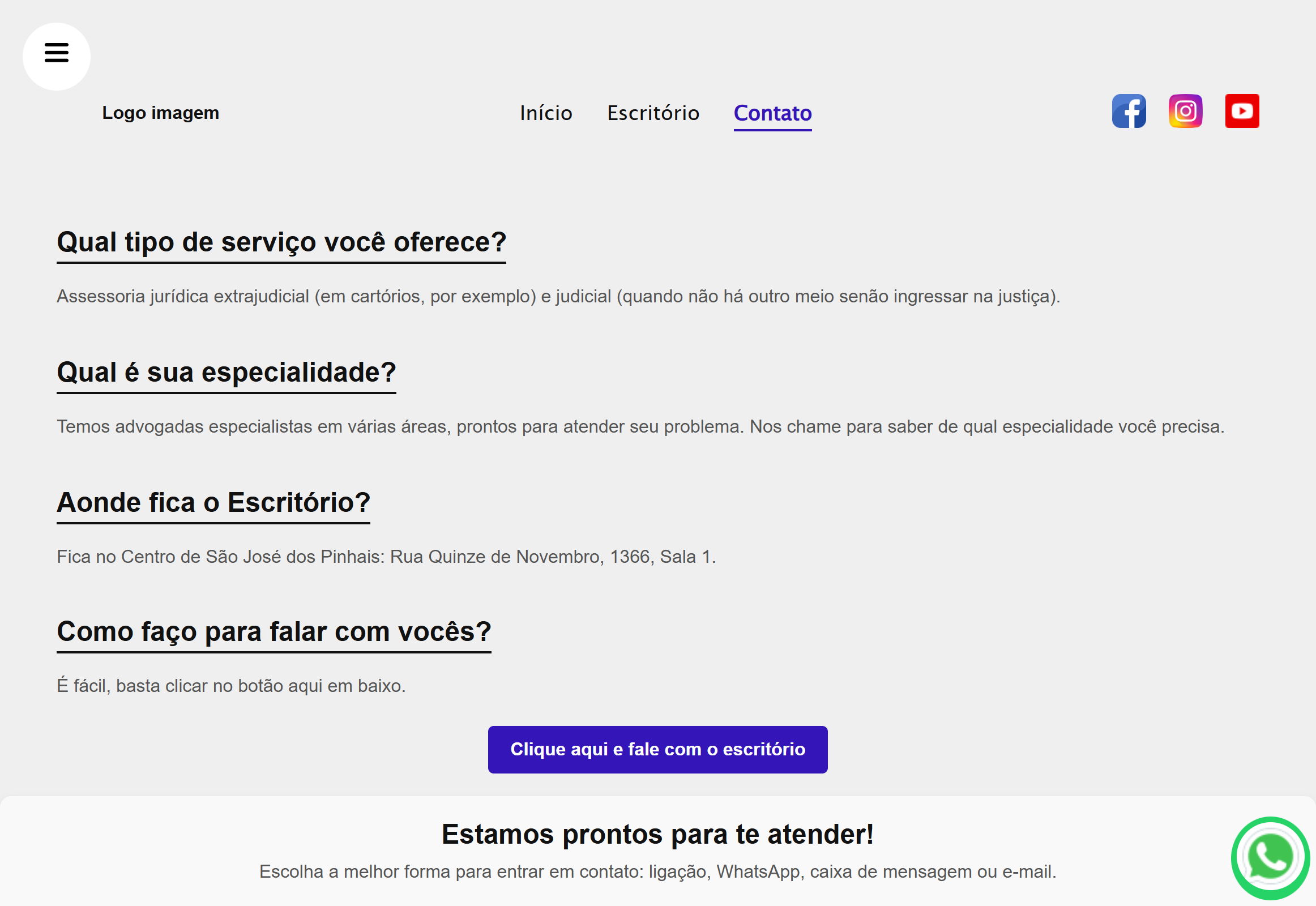This screenshot has height=906, width=1316.
Task: Click the office address text in São José dos Pinhais
Action: [x=386, y=556]
